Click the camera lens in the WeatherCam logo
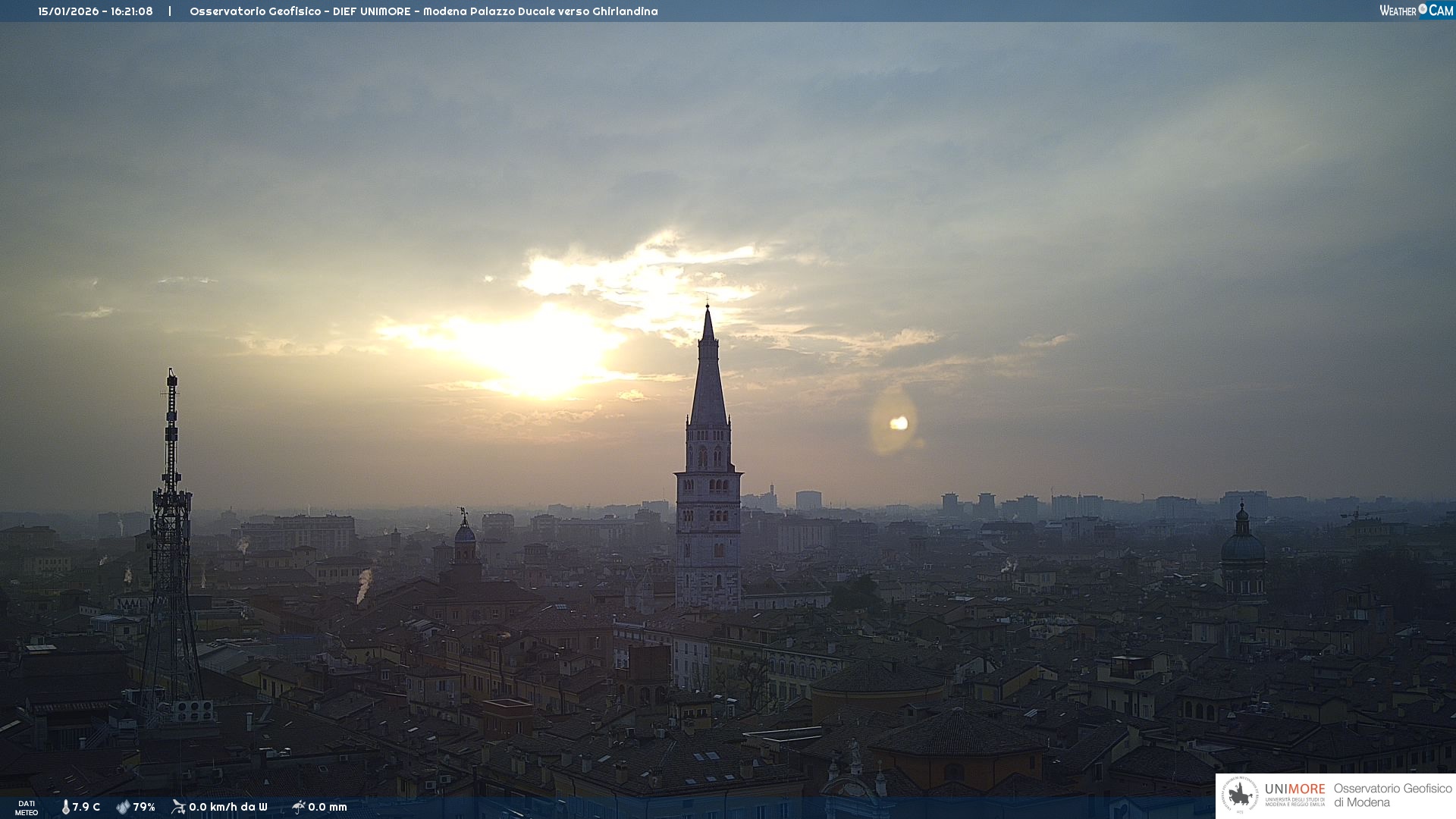Image resolution: width=1456 pixels, height=819 pixels. click(x=1423, y=9)
